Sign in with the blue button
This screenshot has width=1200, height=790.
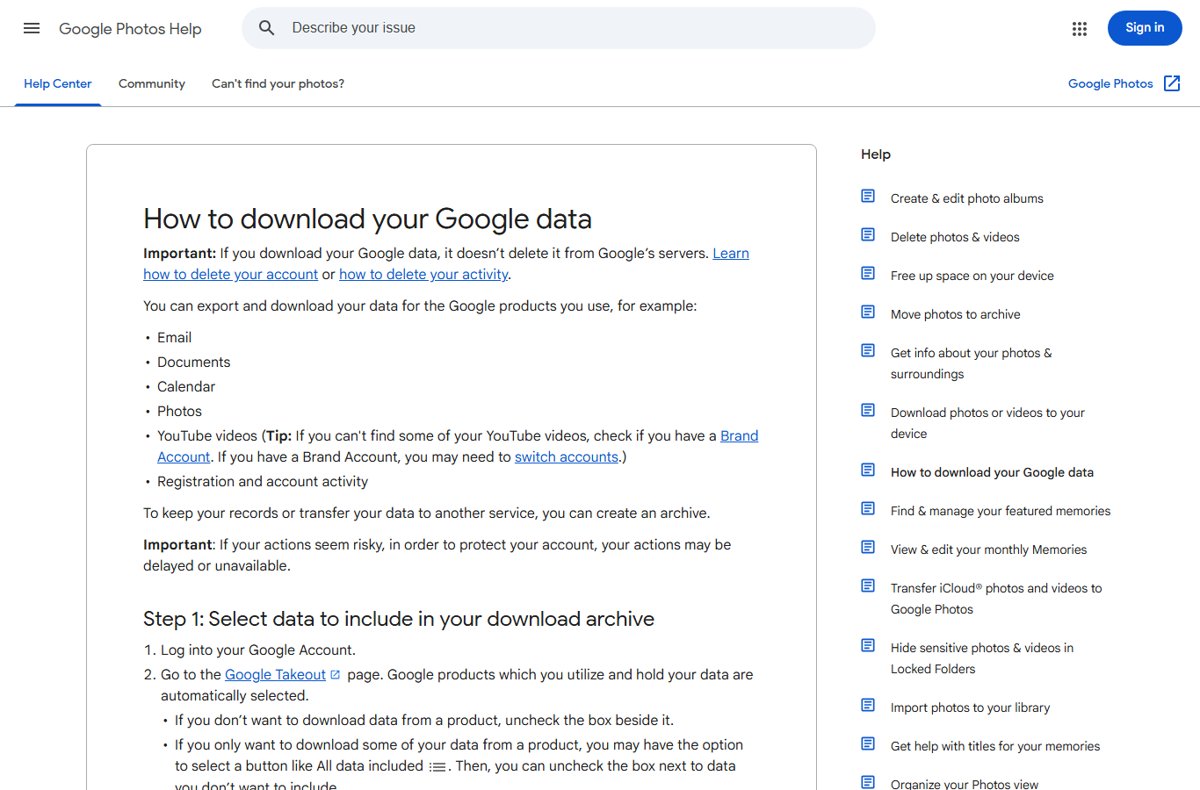click(1145, 28)
